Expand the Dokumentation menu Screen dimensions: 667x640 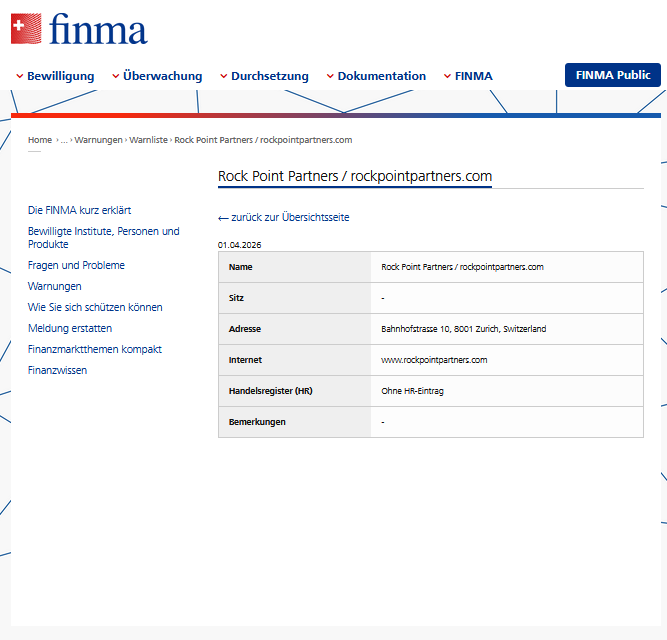click(376, 76)
